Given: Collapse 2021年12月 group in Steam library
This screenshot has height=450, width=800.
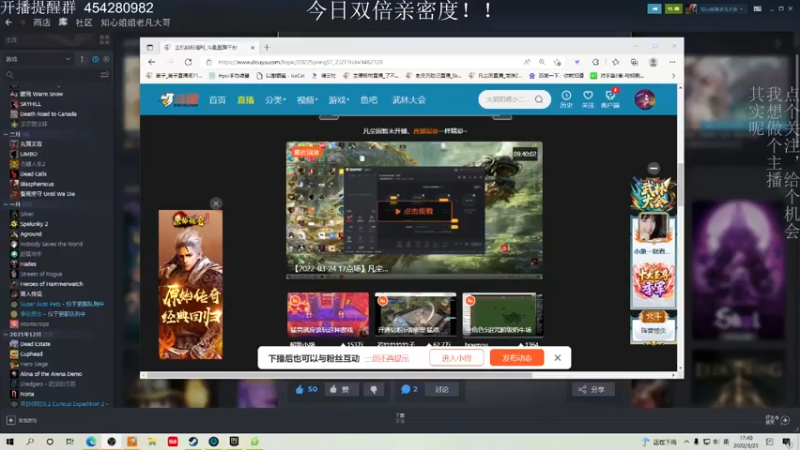Looking at the screenshot, I should point(6,334).
